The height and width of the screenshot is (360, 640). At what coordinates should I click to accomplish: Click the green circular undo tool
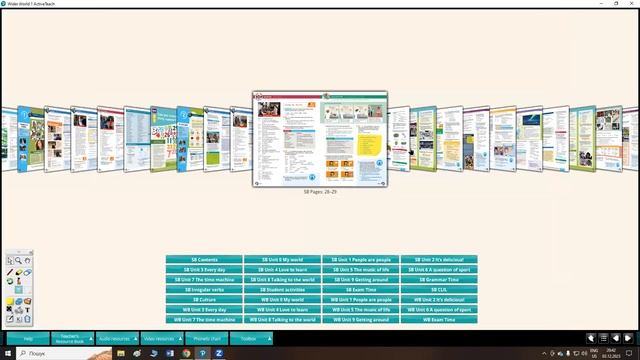(x=10, y=281)
